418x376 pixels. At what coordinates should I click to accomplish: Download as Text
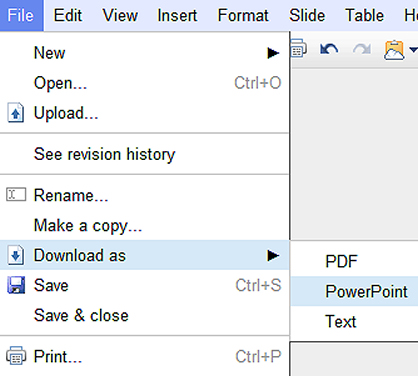pos(354,321)
